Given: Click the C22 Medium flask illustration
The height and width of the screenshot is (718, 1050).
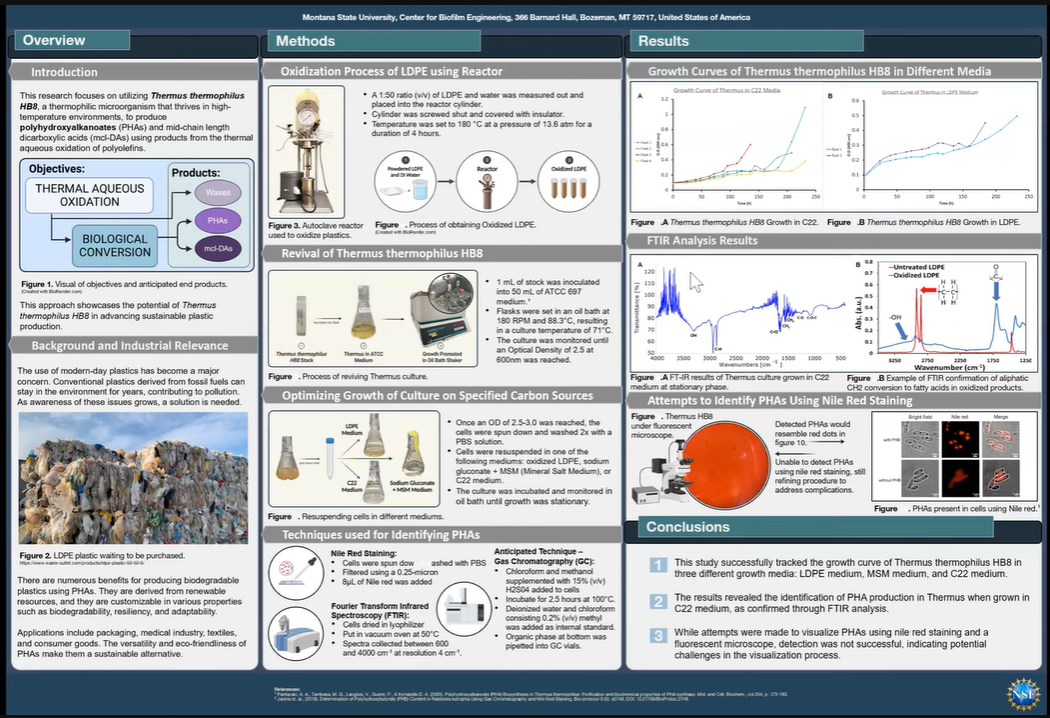Looking at the screenshot, I should point(374,482).
